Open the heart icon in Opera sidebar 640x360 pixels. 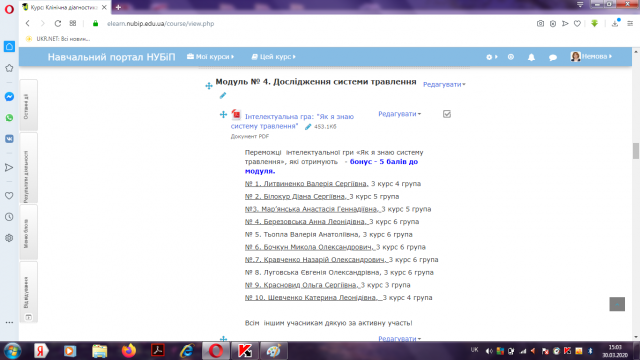click(x=9, y=196)
